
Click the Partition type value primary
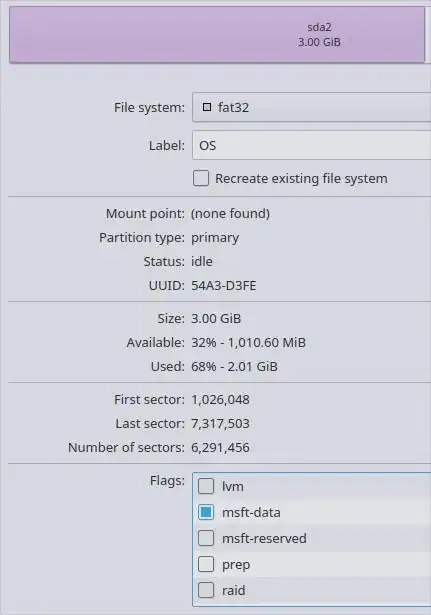pyautogui.click(x=215, y=238)
